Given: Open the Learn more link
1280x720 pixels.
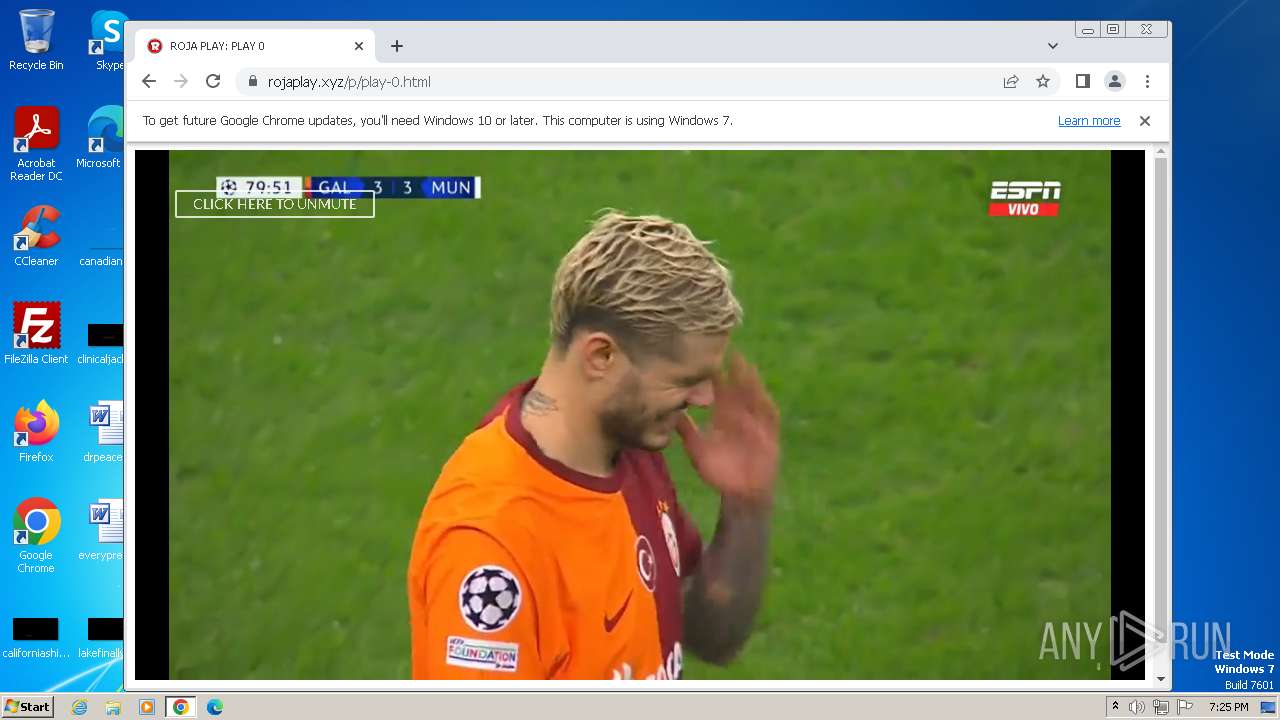Looking at the screenshot, I should pos(1089,121).
